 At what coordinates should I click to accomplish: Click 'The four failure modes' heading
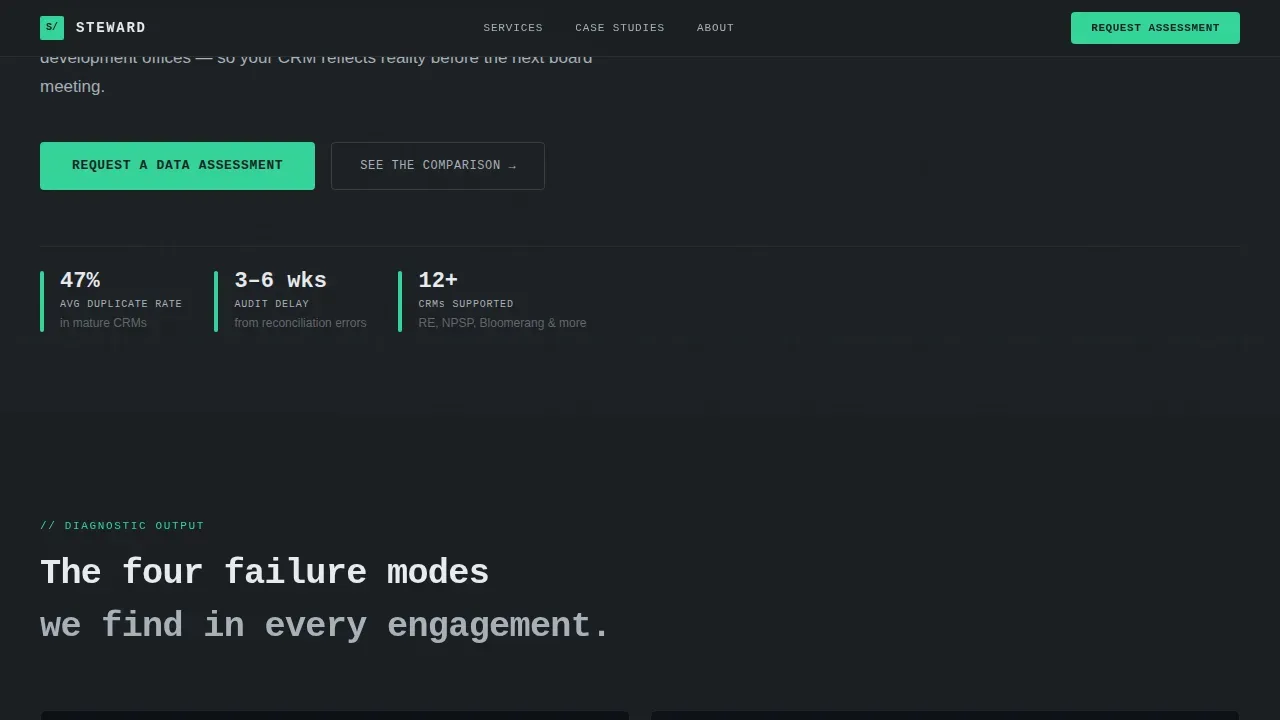pyautogui.click(x=264, y=572)
